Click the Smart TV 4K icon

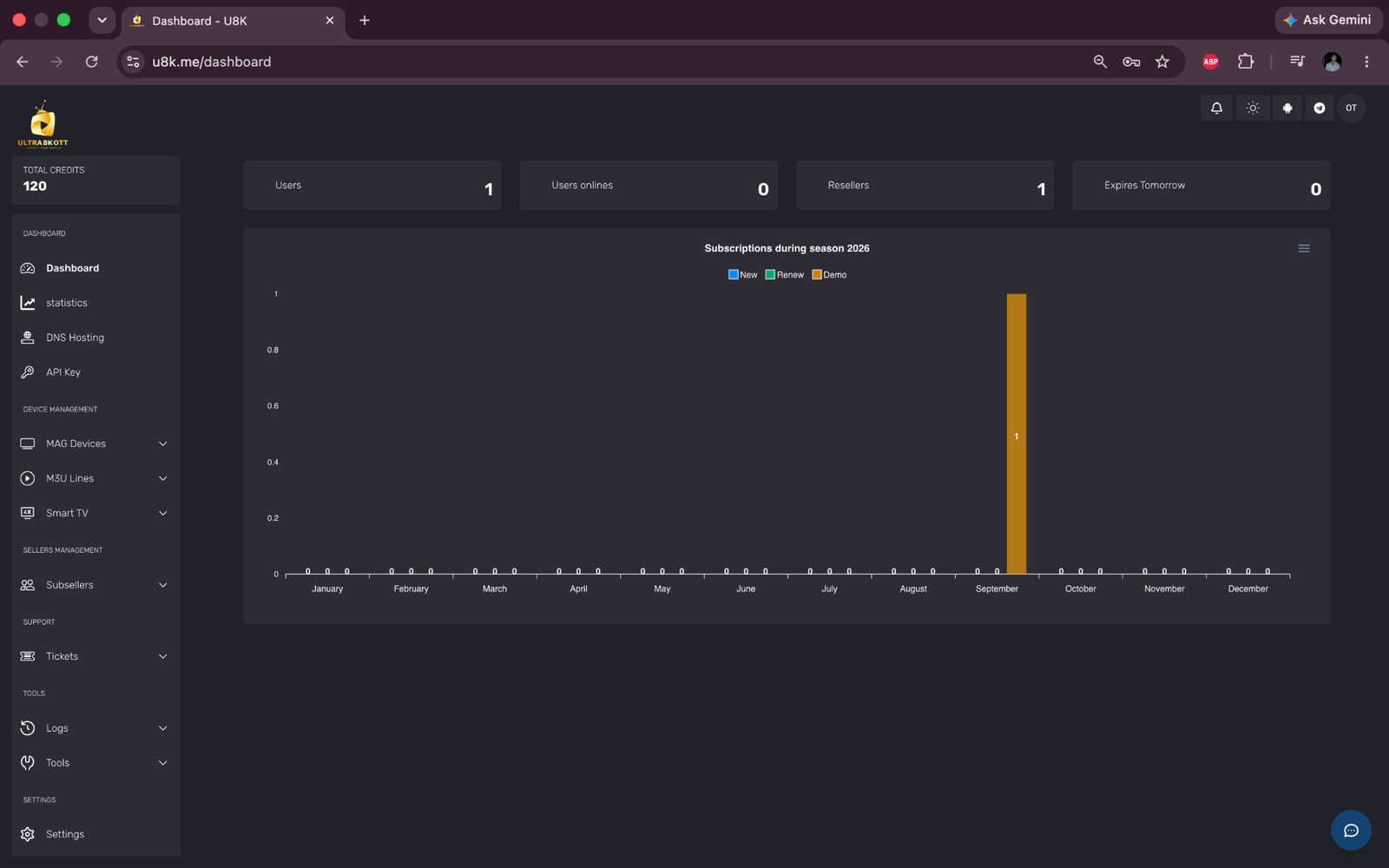pos(28,513)
